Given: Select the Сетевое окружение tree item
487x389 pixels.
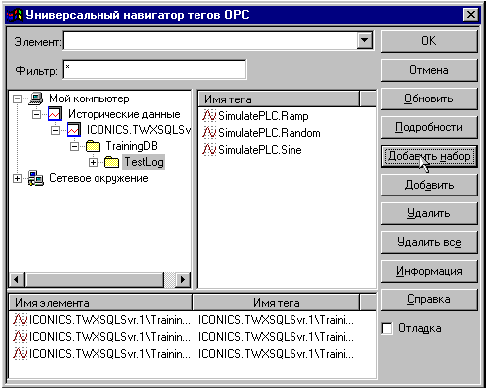Looking at the screenshot, I should click(x=99, y=178).
